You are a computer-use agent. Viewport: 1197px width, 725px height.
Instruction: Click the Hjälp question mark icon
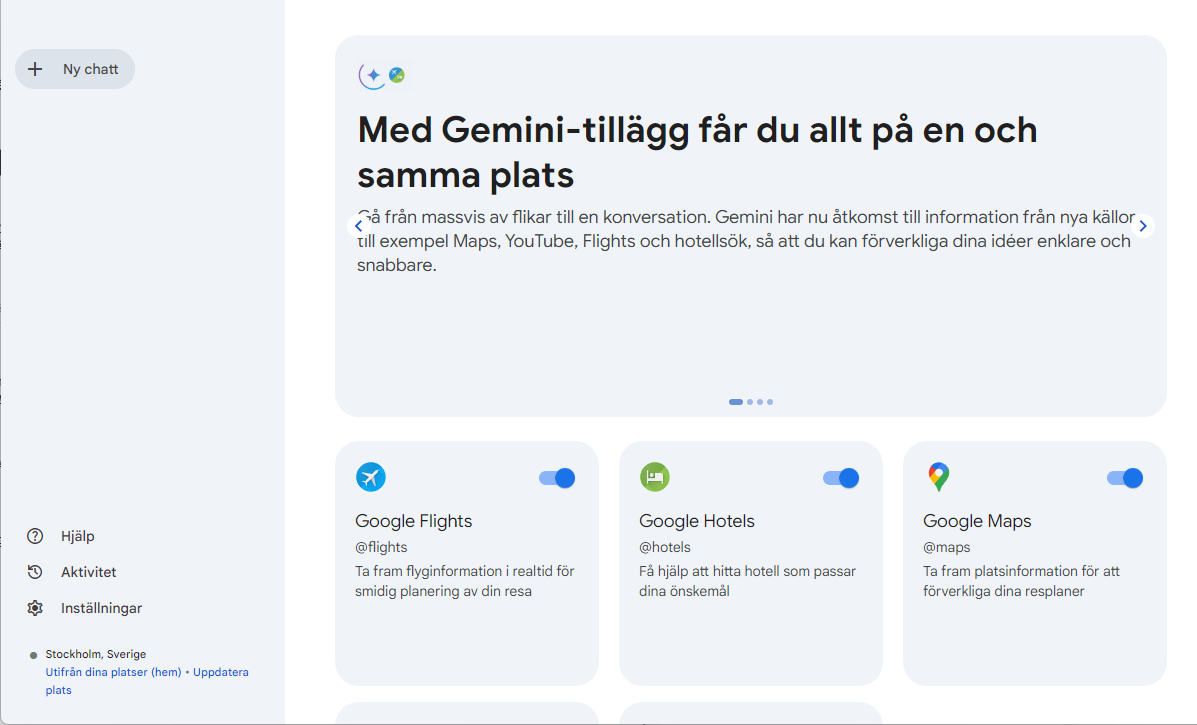pyautogui.click(x=35, y=536)
